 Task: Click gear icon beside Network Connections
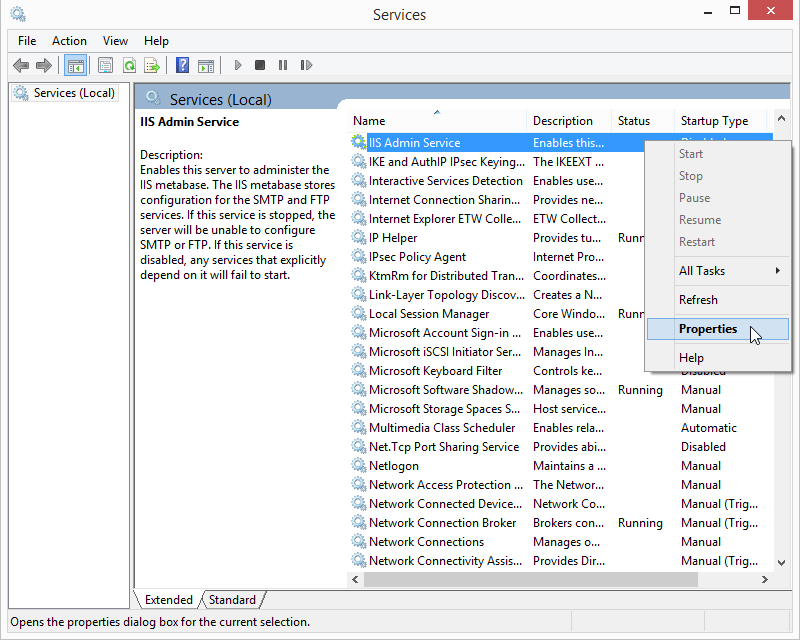pos(359,541)
